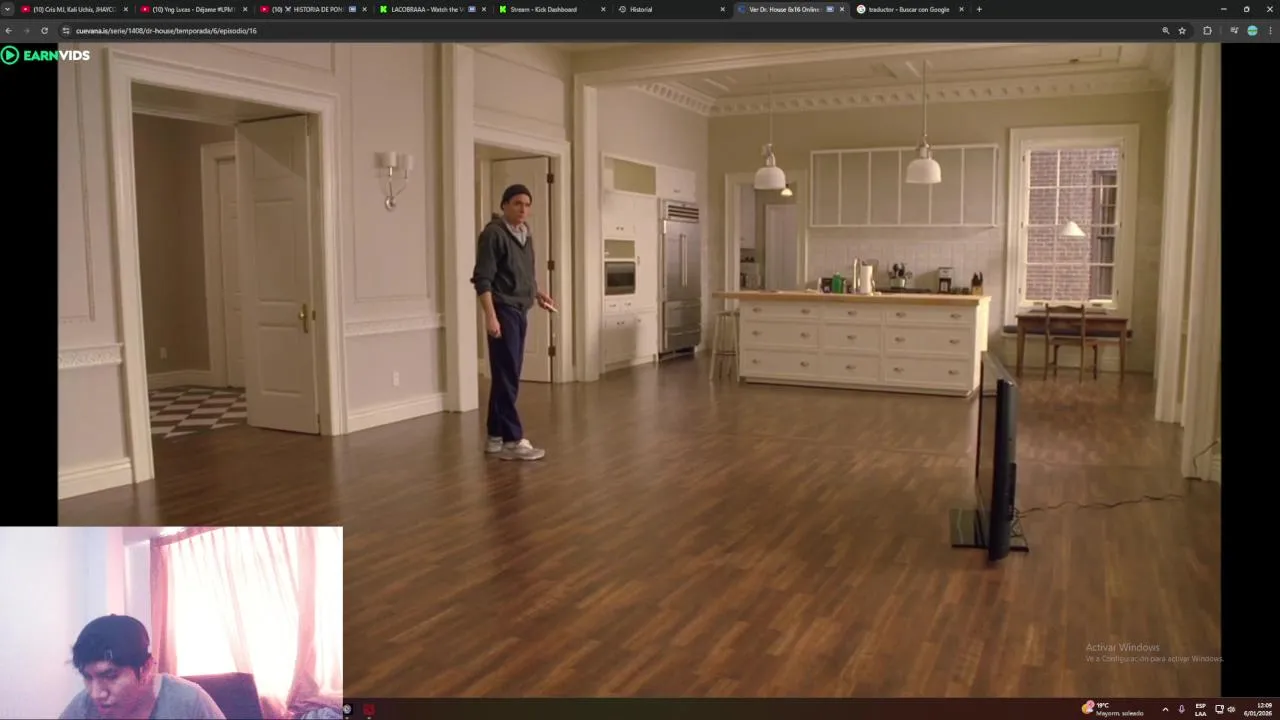This screenshot has height=720, width=1280.
Task: Reload the current page
Action: click(44, 31)
